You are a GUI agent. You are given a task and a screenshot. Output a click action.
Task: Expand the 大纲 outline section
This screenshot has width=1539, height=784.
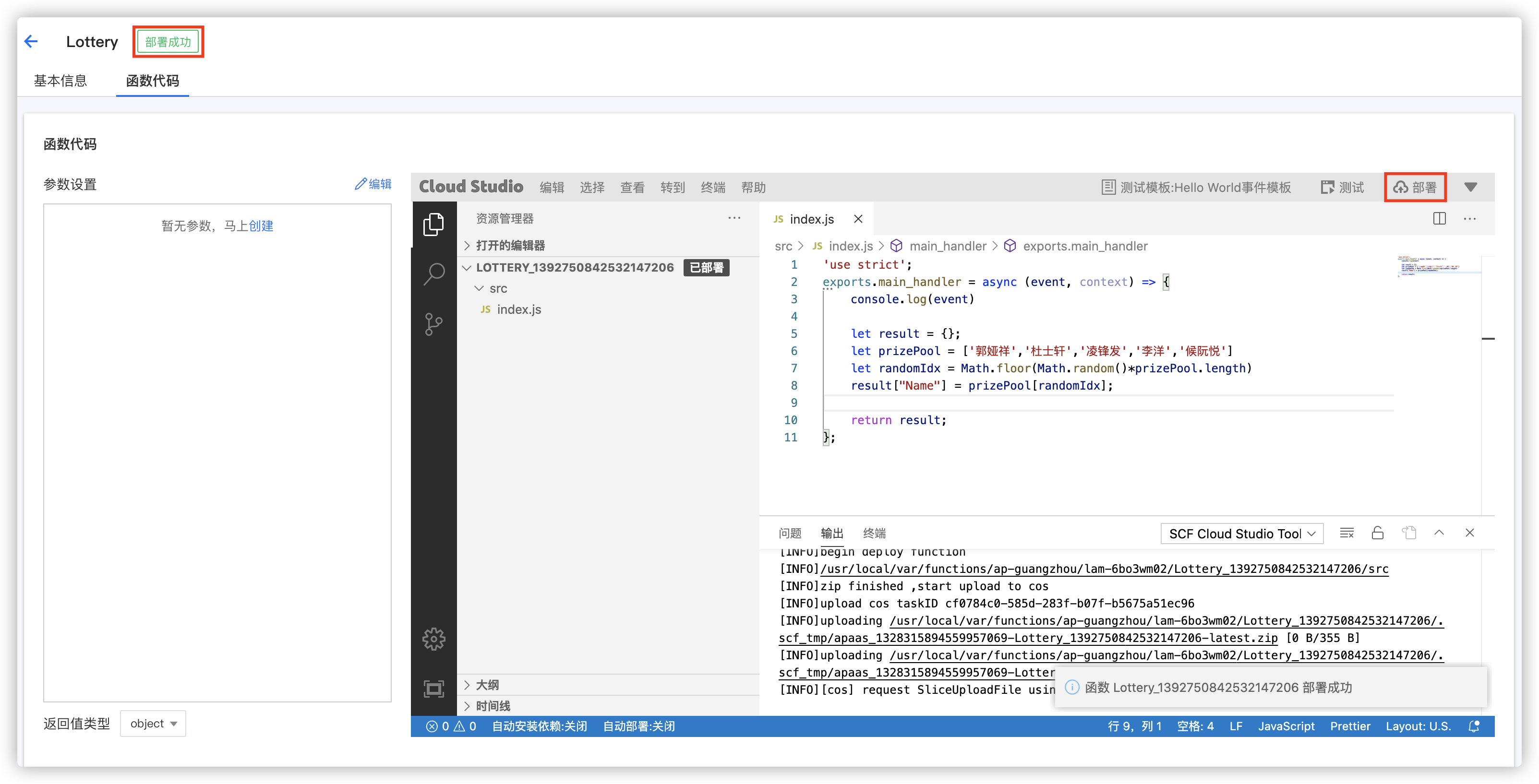[x=609, y=685]
